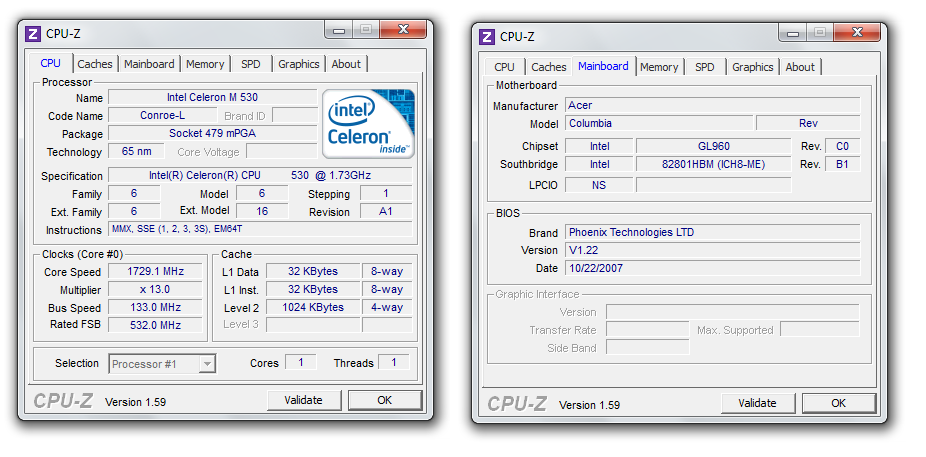The height and width of the screenshot is (457, 926).
Task: Open Caches tab in right window
Action: pos(549,67)
